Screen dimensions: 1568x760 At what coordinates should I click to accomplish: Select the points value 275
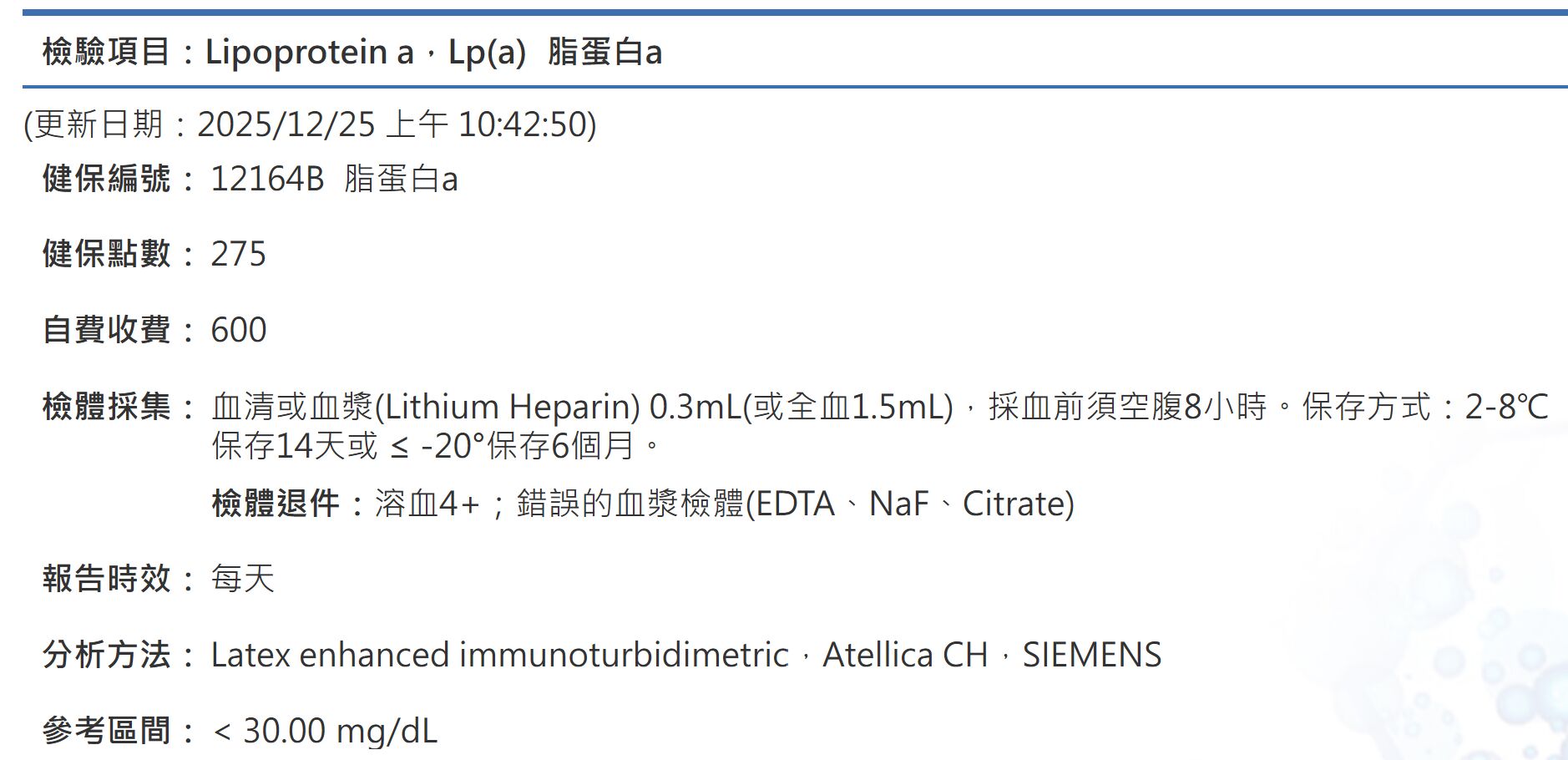tap(238, 254)
